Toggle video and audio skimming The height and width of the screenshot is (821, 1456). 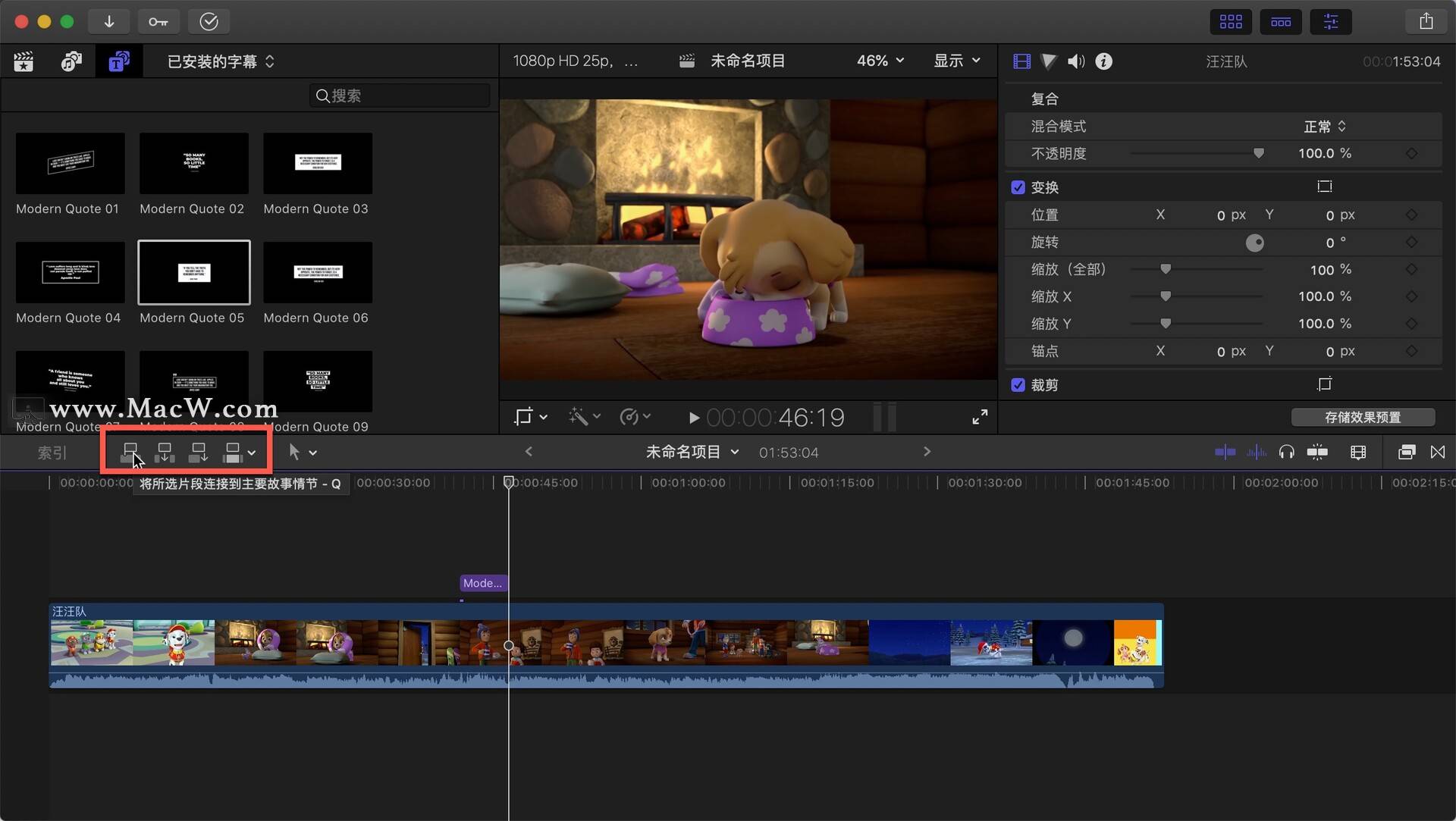click(x=1225, y=453)
